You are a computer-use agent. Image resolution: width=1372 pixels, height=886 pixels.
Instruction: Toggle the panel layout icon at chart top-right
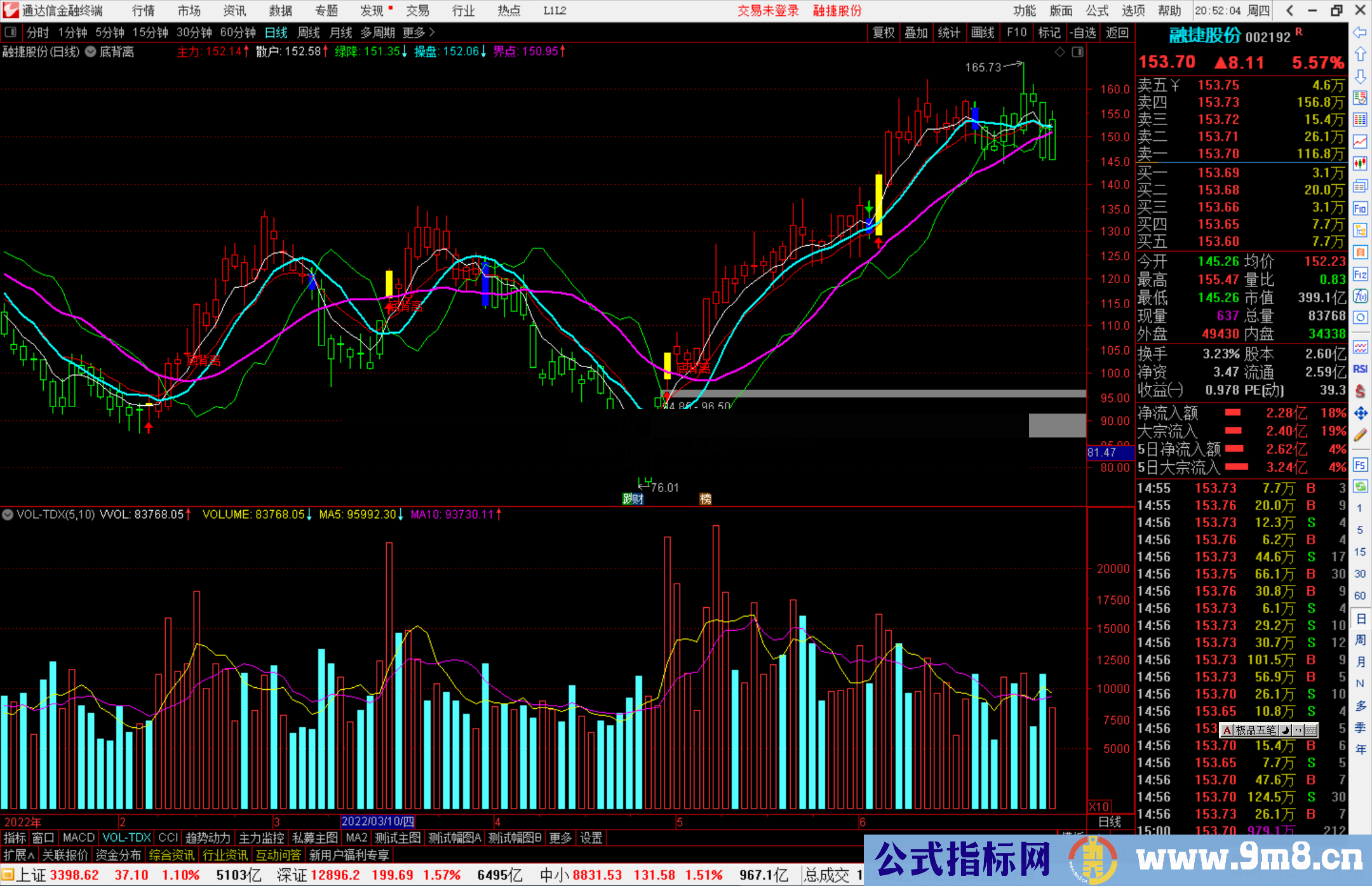pos(1077,52)
